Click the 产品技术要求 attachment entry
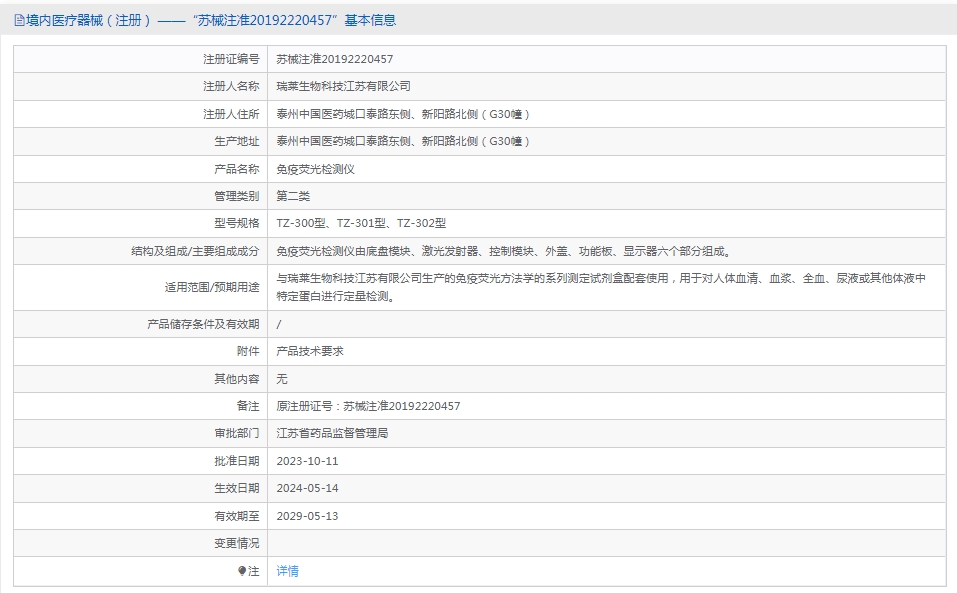 point(310,351)
